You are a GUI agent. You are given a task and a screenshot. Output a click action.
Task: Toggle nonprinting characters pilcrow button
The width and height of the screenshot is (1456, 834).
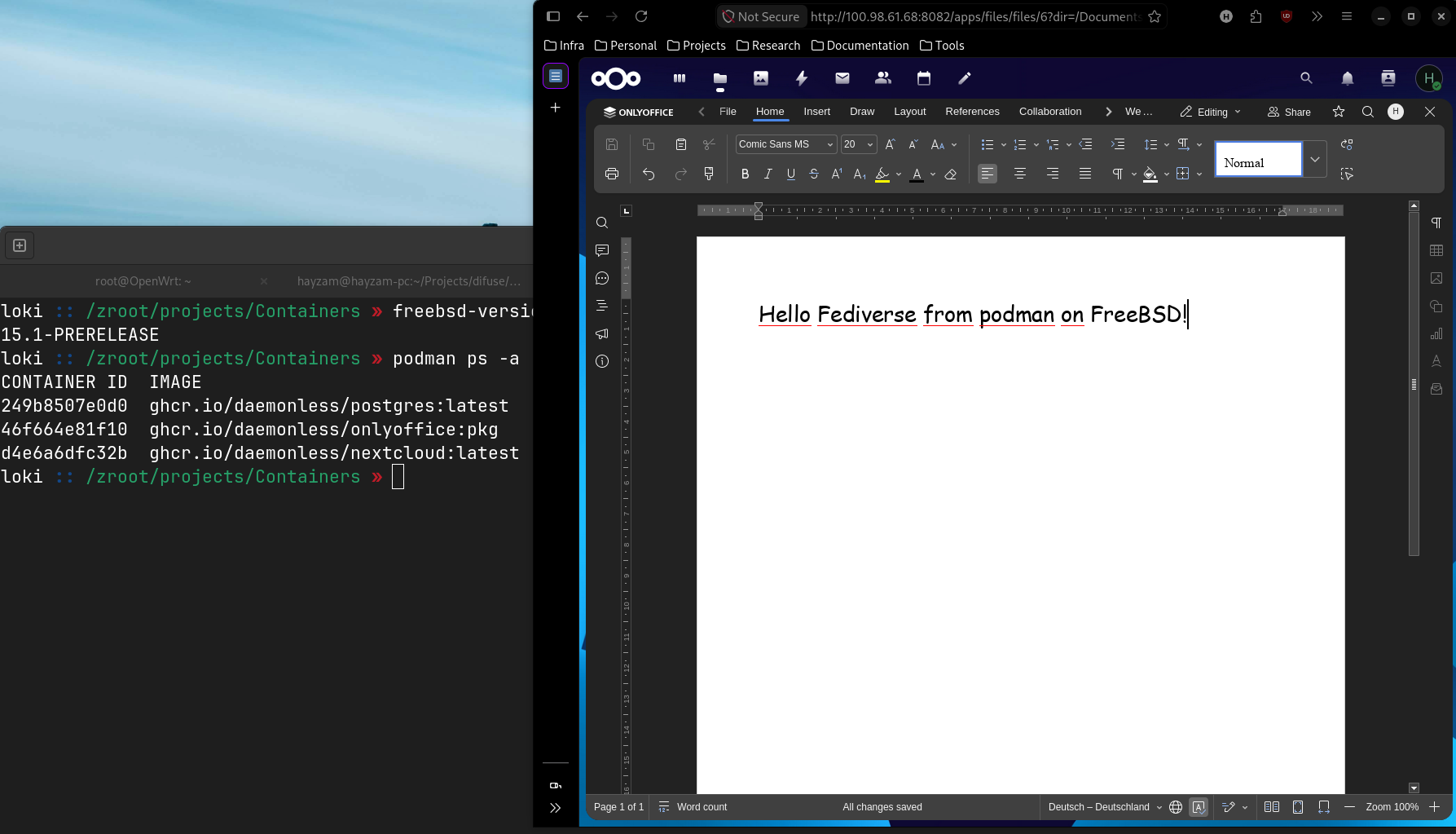(x=1118, y=174)
